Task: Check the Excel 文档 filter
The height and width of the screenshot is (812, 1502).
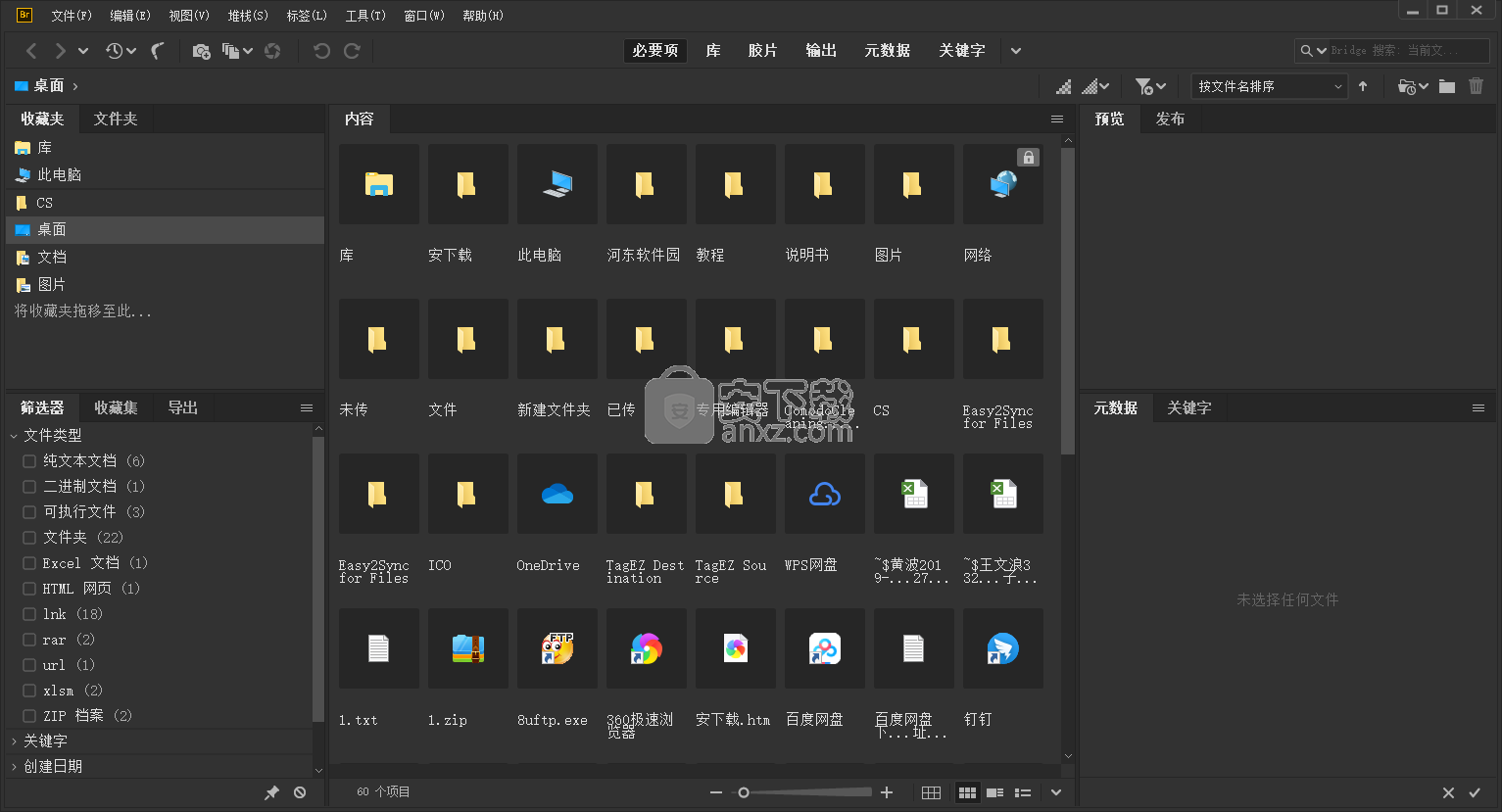Action: (29, 562)
